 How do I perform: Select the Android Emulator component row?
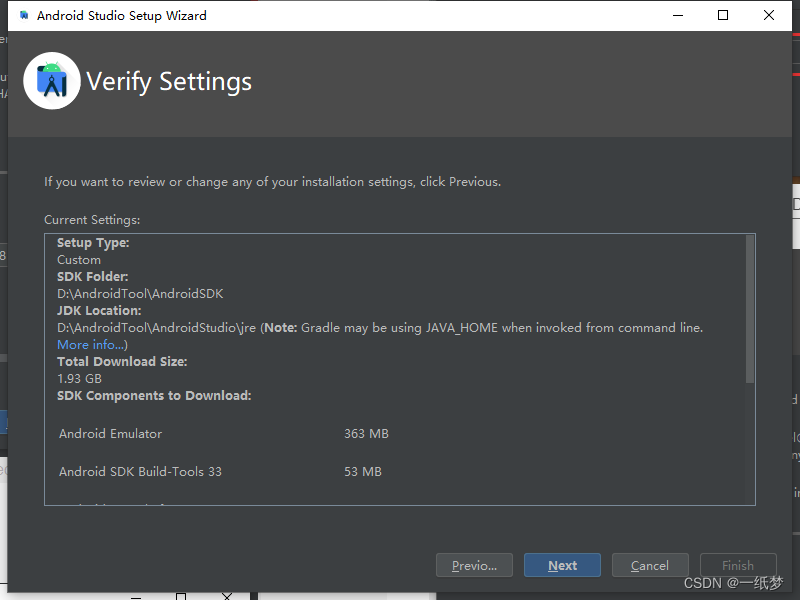pyautogui.click(x=110, y=434)
